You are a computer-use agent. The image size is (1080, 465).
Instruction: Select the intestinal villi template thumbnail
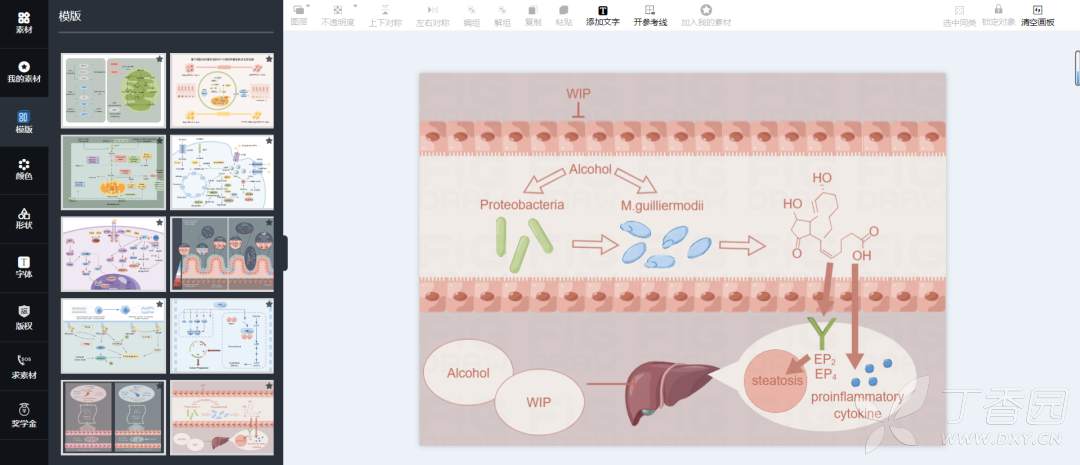221,253
